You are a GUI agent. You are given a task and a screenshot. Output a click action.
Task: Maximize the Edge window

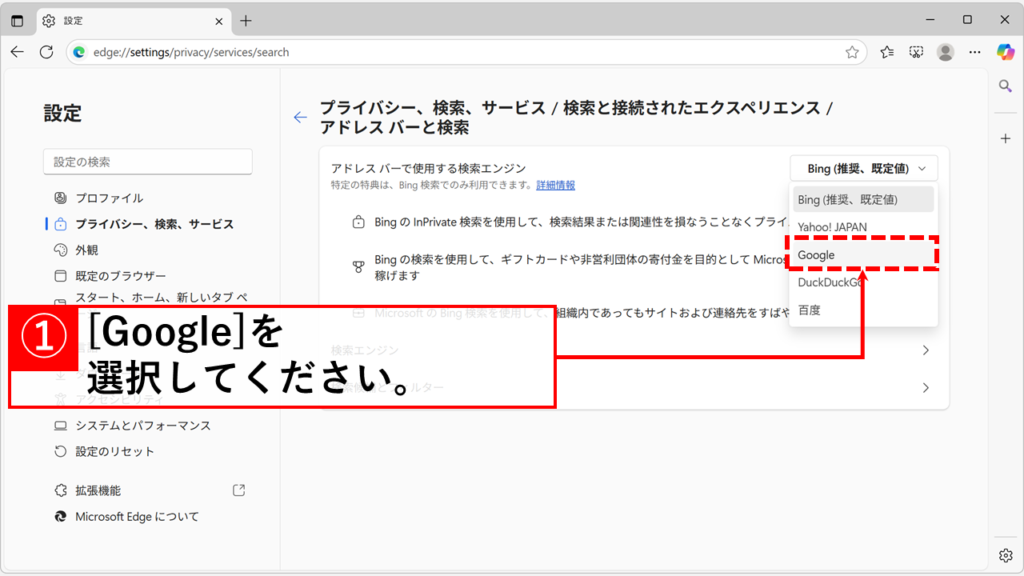pyautogui.click(x=967, y=20)
